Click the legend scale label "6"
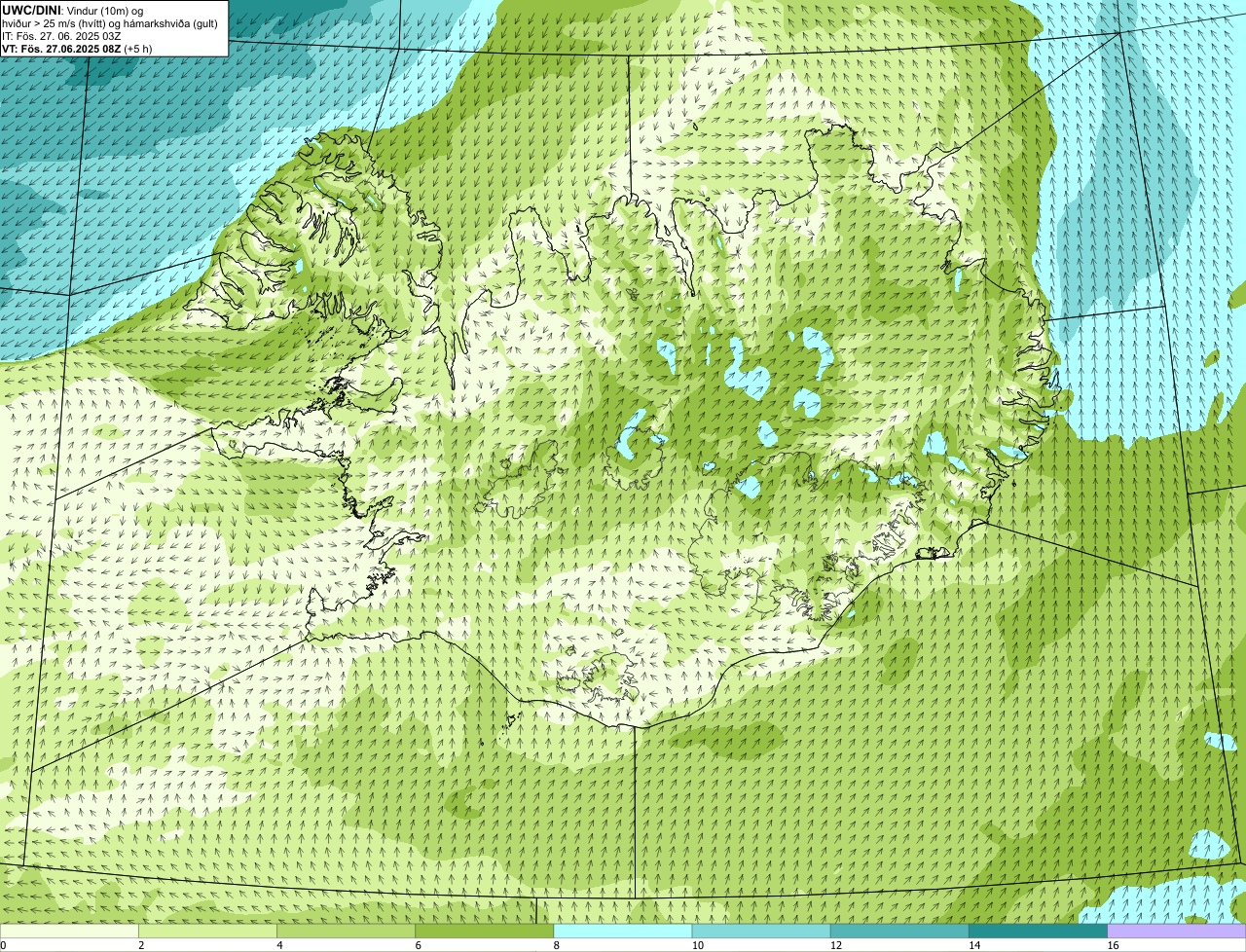Screen dimensions: 1246x952 pyautogui.click(x=418, y=945)
